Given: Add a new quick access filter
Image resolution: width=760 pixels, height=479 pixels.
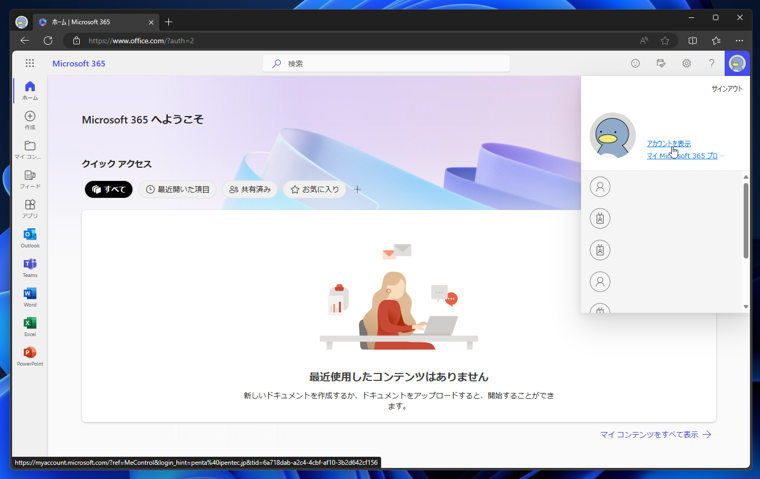Looking at the screenshot, I should point(357,189).
